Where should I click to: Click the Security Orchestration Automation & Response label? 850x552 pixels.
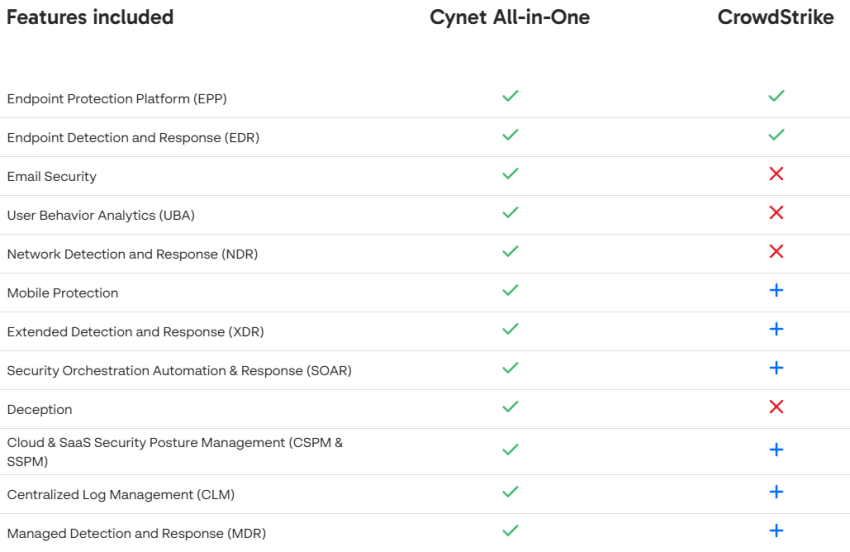coord(179,371)
